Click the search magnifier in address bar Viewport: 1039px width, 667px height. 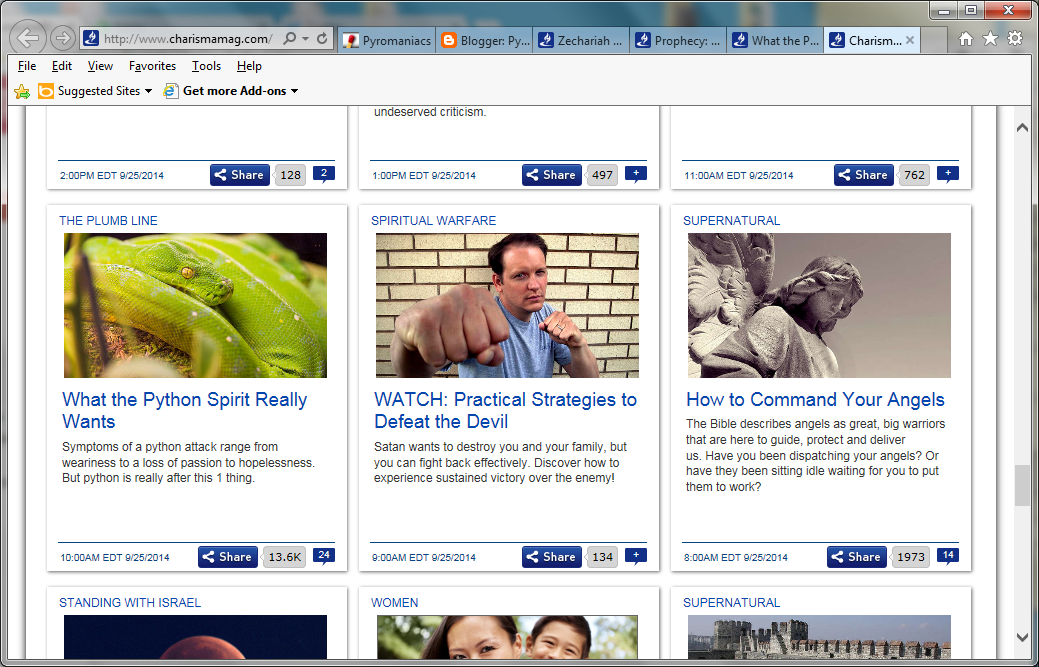click(289, 38)
